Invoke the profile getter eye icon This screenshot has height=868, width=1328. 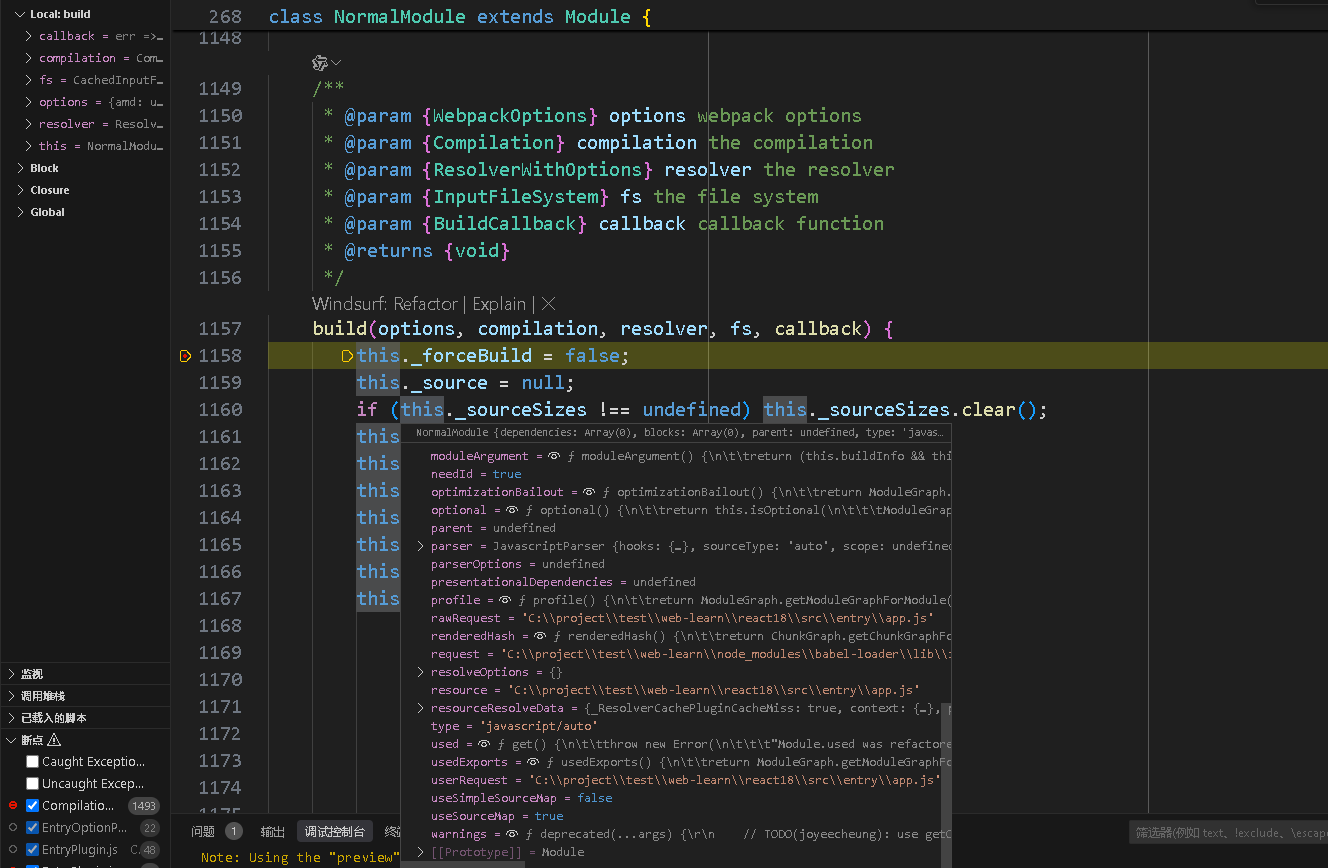(x=506, y=600)
